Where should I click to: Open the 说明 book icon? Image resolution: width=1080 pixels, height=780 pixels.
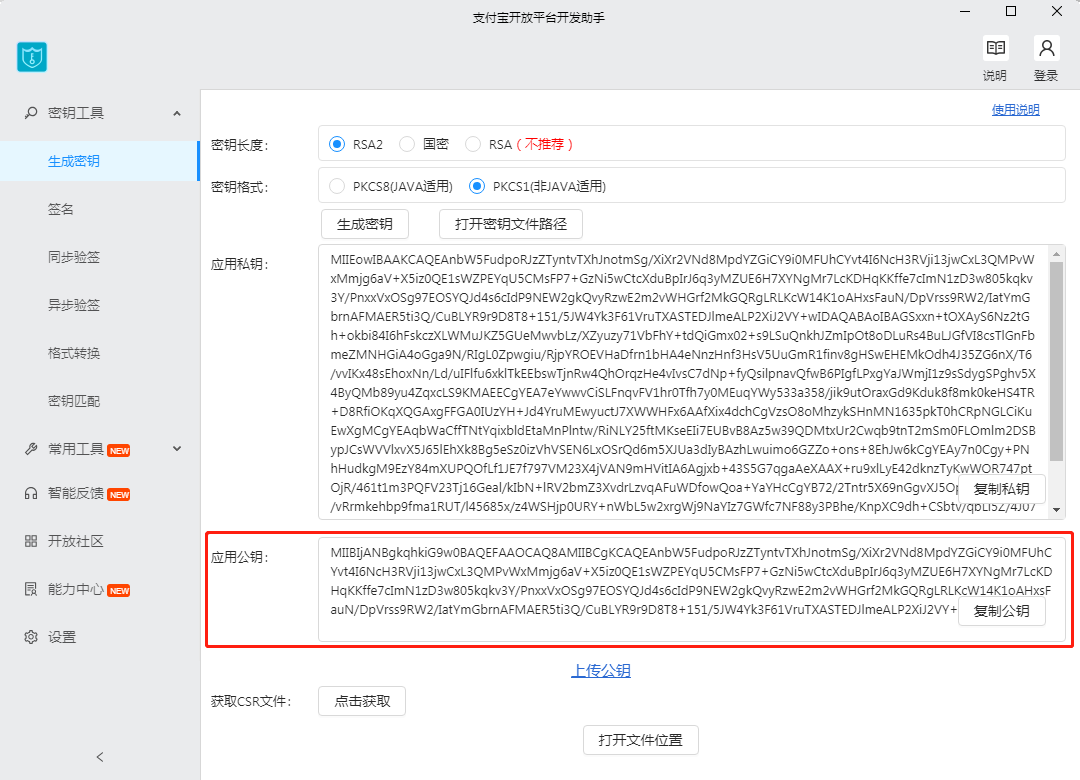coord(995,48)
